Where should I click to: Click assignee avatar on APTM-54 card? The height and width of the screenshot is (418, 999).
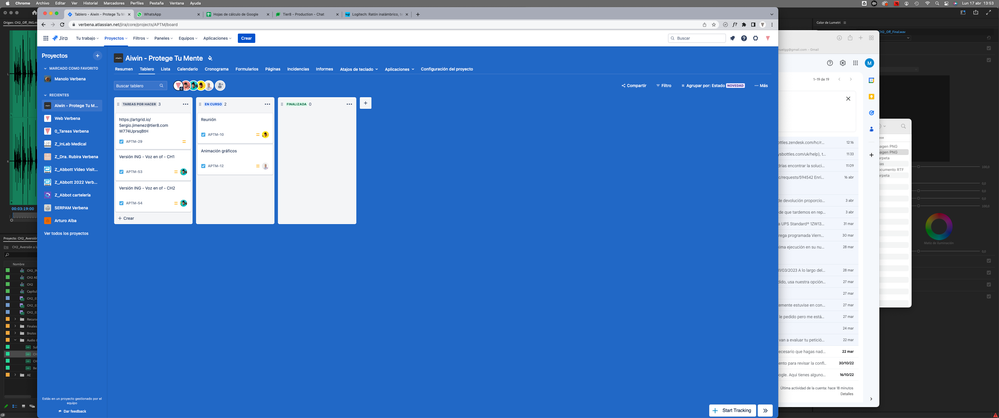click(x=183, y=203)
